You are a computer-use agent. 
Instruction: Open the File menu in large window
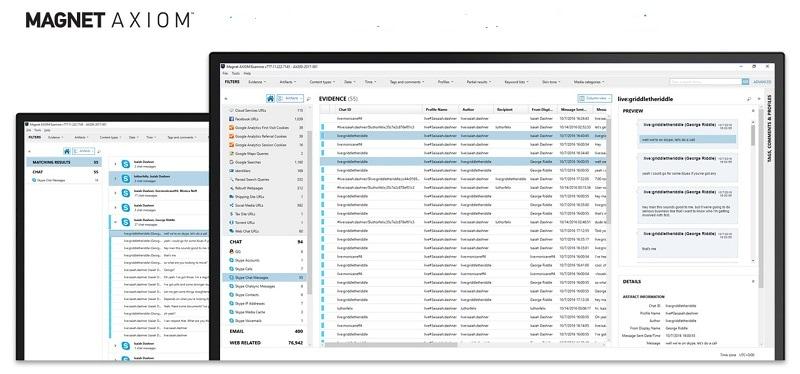[x=225, y=73]
